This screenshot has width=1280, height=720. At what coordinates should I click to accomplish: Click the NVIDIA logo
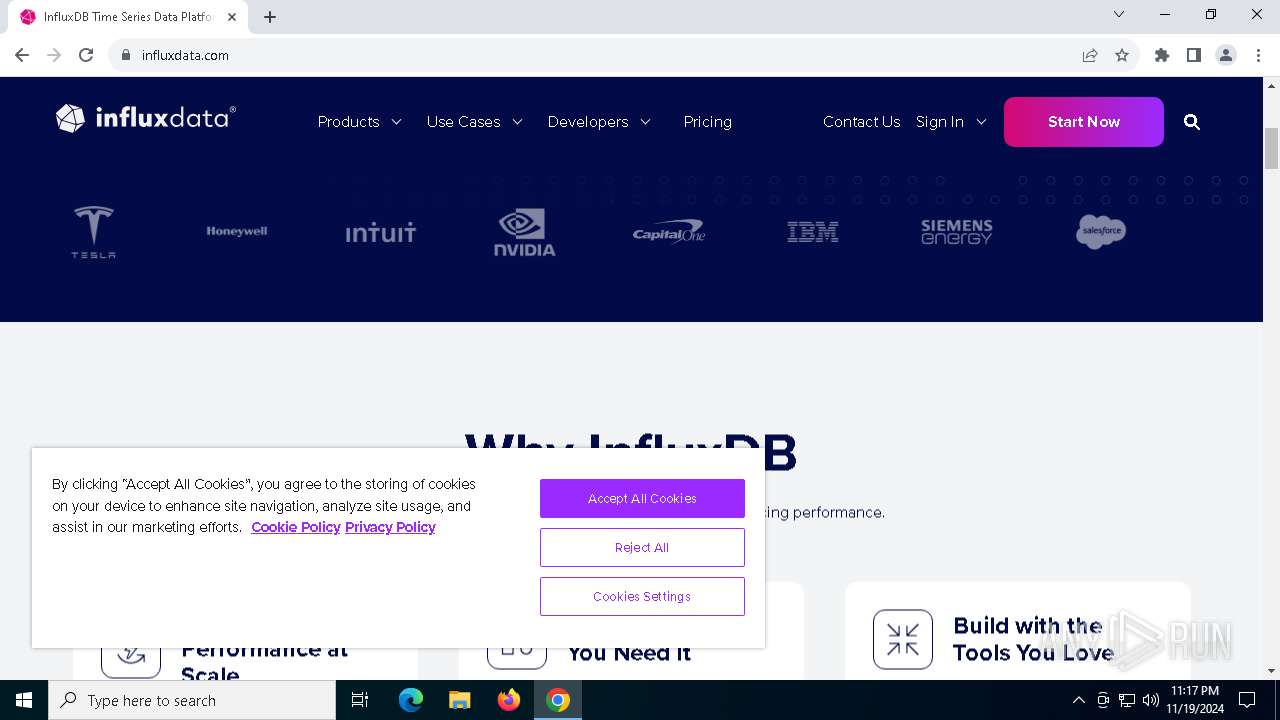coord(524,232)
